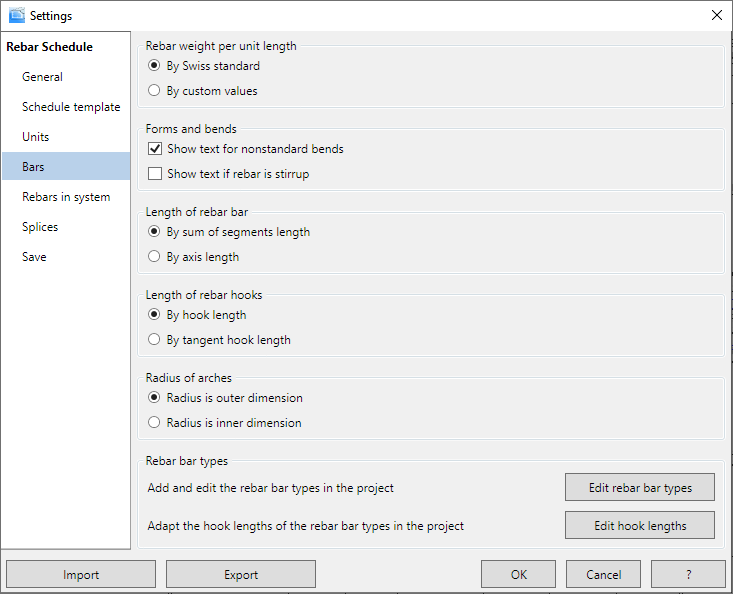Choose By tangent hook length
Viewport: 733px width, 594px height.
click(x=154, y=340)
